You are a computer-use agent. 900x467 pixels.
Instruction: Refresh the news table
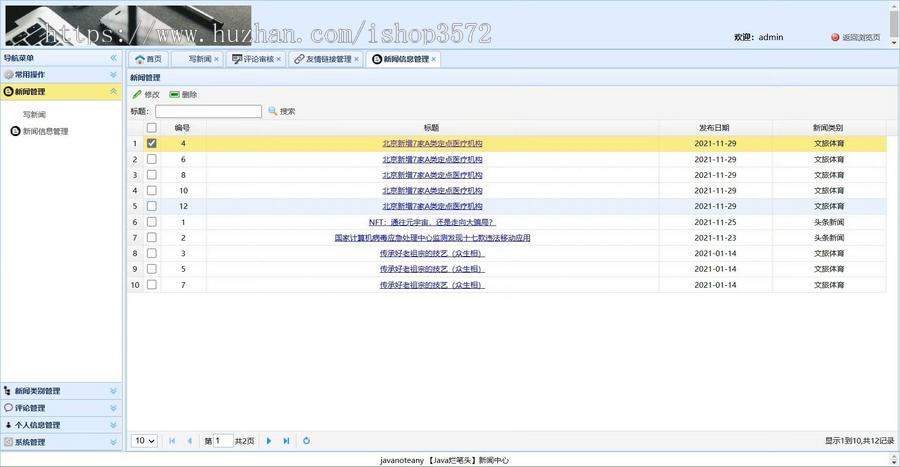tap(307, 441)
